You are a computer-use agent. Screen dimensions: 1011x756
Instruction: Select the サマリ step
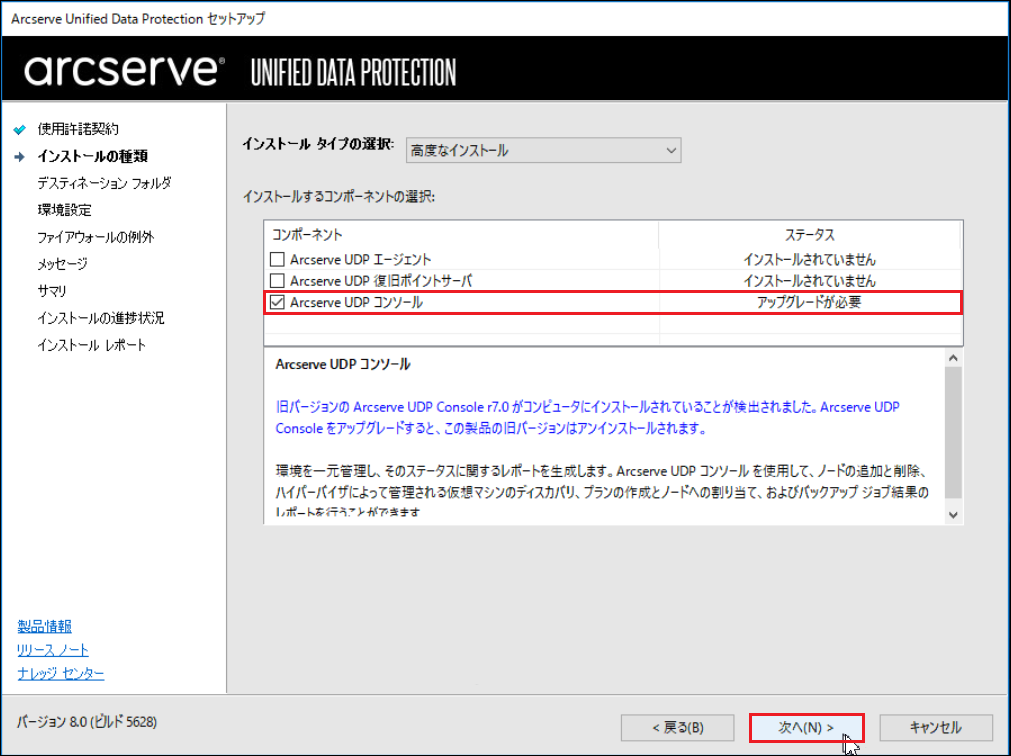pyautogui.click(x=52, y=291)
